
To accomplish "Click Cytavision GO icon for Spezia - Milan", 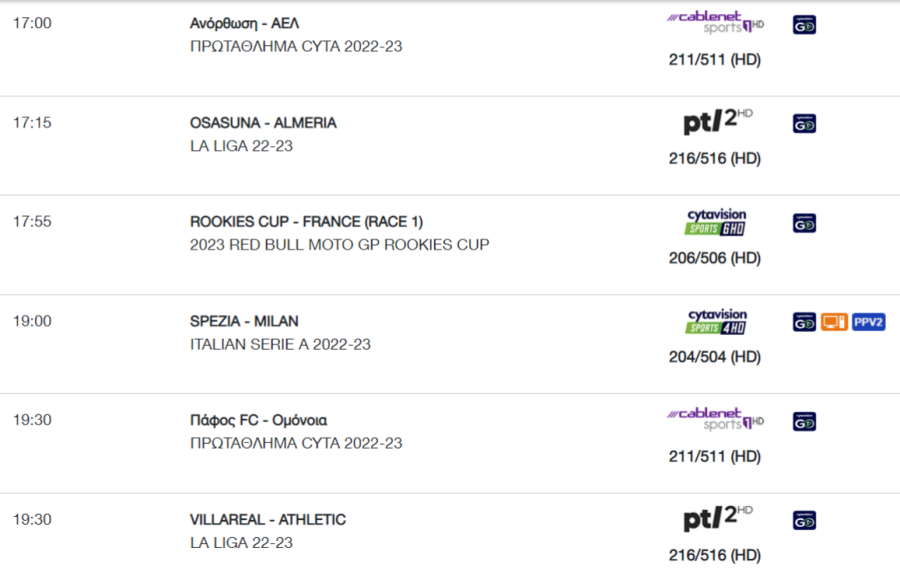I will coord(804,322).
